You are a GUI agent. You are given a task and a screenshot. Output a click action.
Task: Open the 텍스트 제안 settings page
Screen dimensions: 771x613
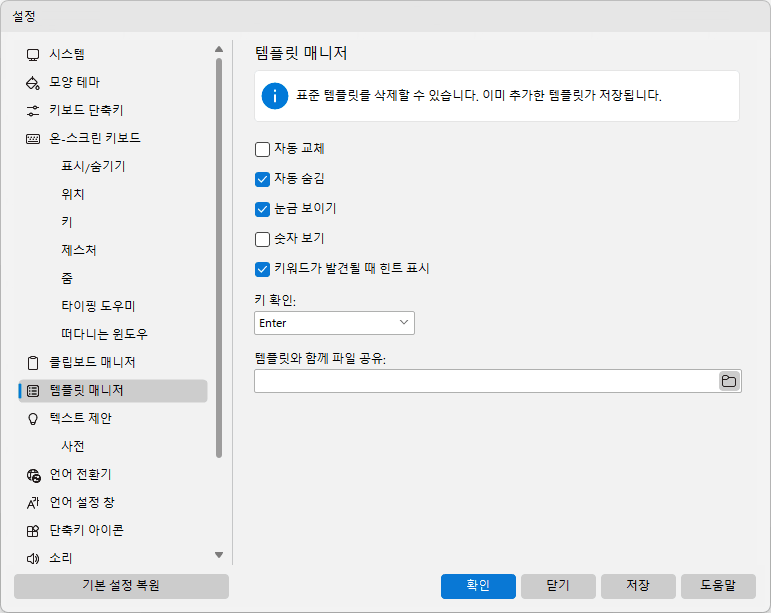(113, 419)
